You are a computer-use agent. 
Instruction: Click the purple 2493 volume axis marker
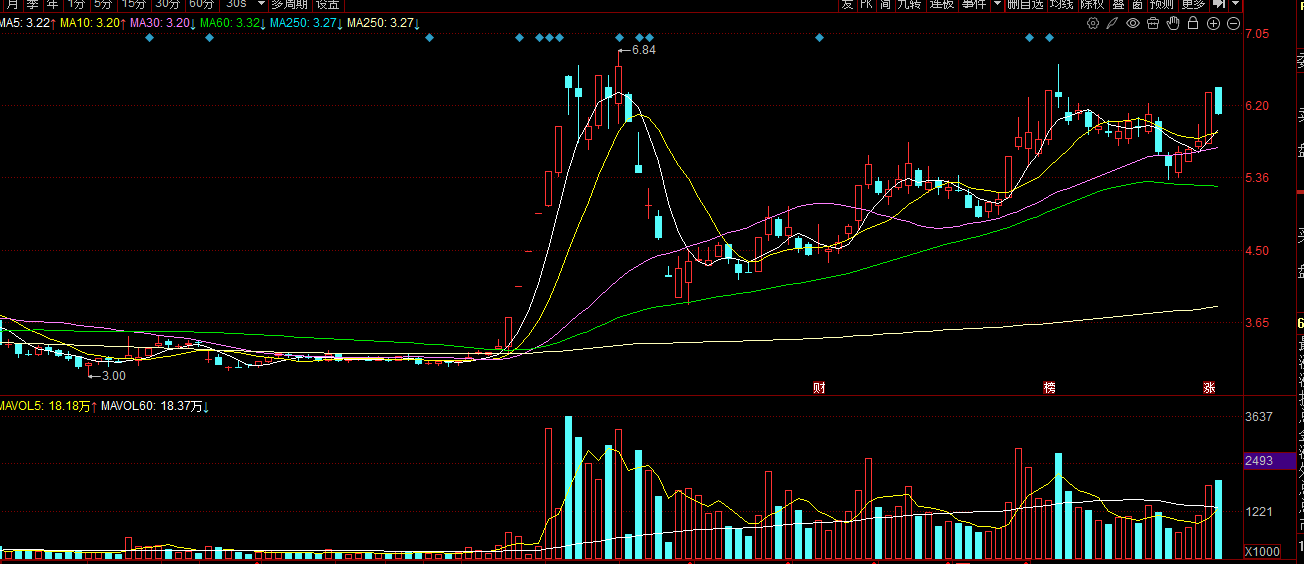(x=1258, y=461)
